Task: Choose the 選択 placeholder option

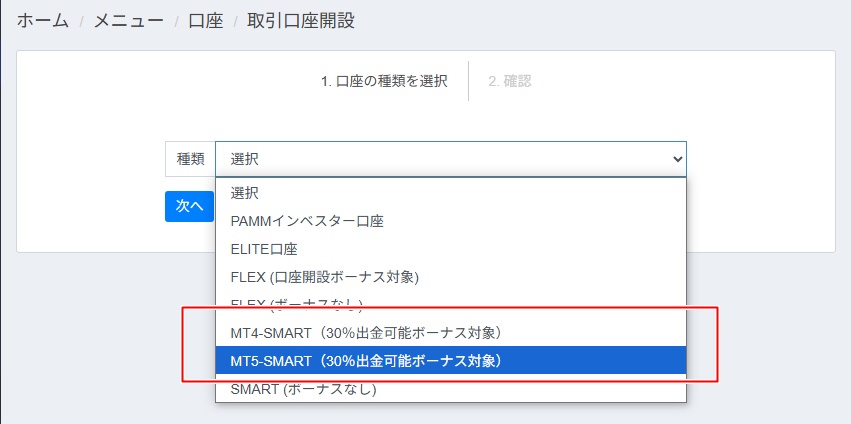Action: [x=450, y=193]
